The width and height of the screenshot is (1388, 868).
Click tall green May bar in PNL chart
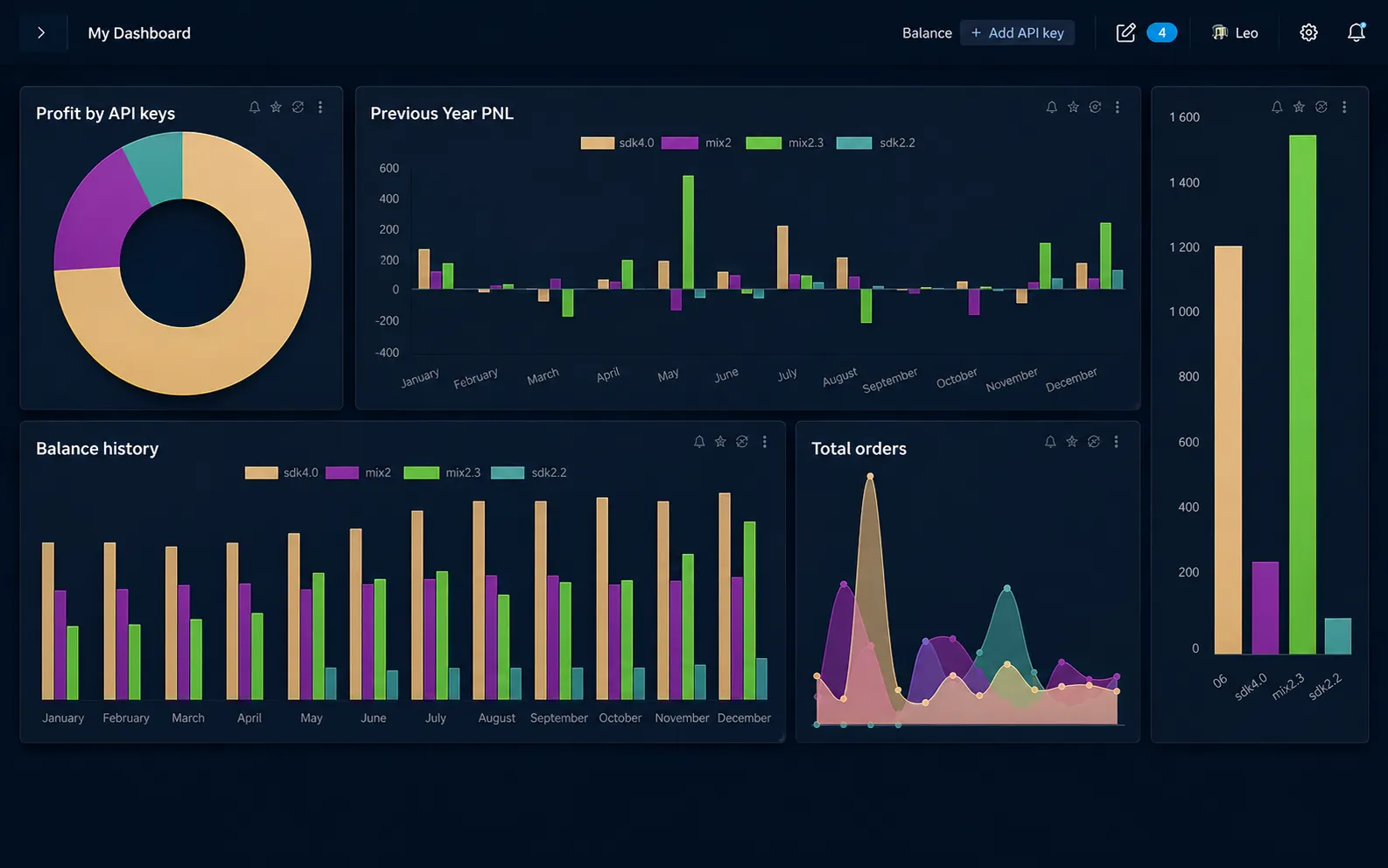688,232
